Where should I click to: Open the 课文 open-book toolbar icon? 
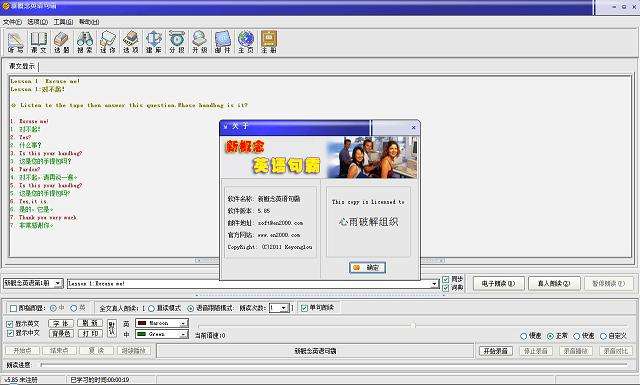(x=39, y=42)
